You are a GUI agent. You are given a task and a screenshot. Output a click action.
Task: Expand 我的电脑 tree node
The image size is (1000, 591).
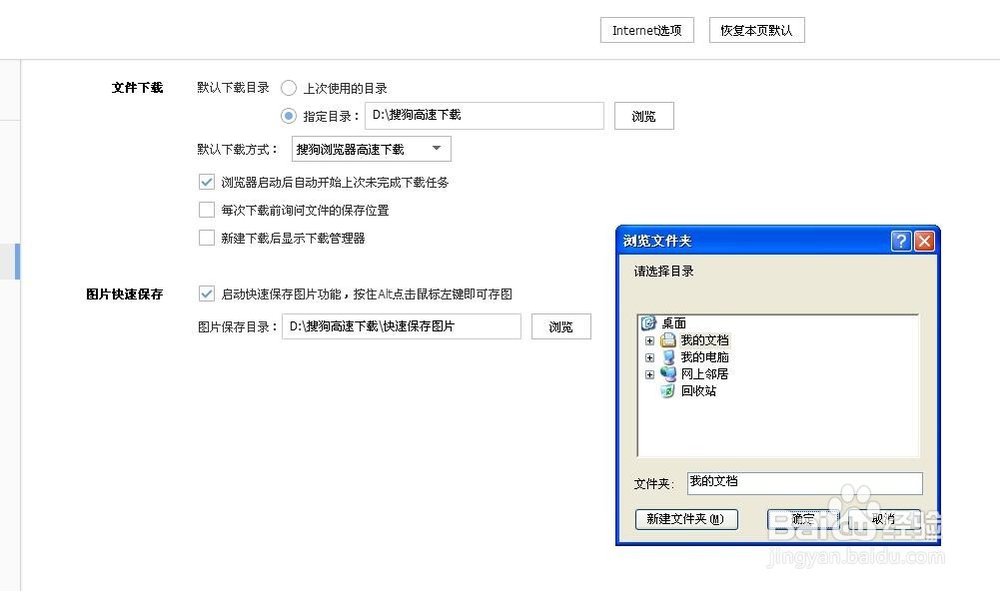[x=649, y=358]
